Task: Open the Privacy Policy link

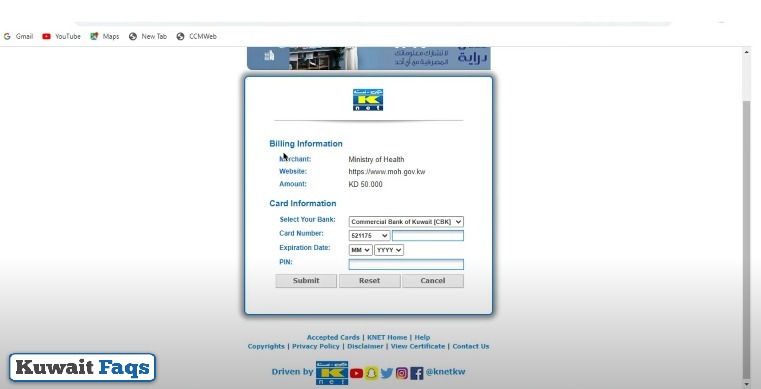Action: coord(316,346)
